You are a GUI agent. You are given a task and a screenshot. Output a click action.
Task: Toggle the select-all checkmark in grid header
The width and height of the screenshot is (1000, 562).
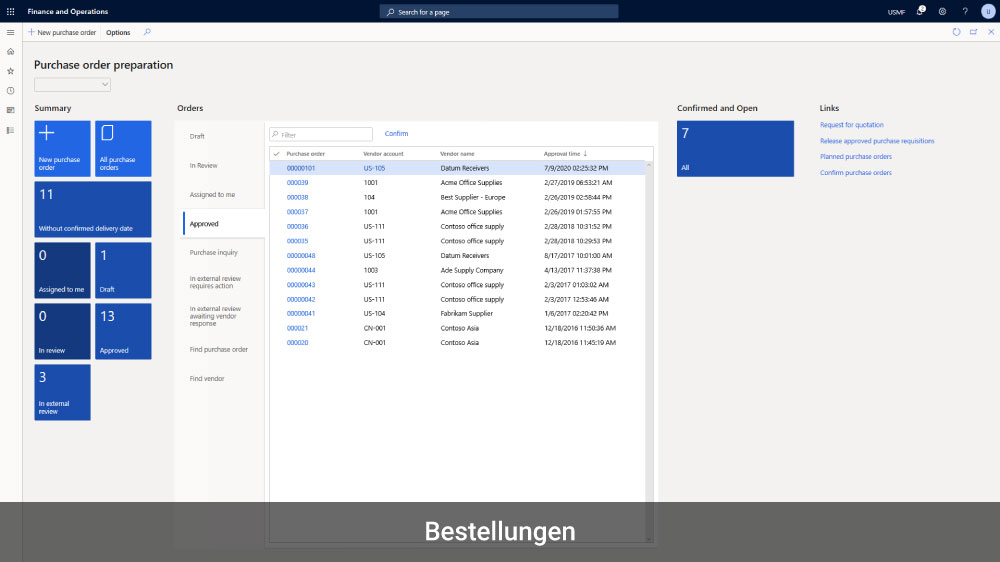(276, 154)
